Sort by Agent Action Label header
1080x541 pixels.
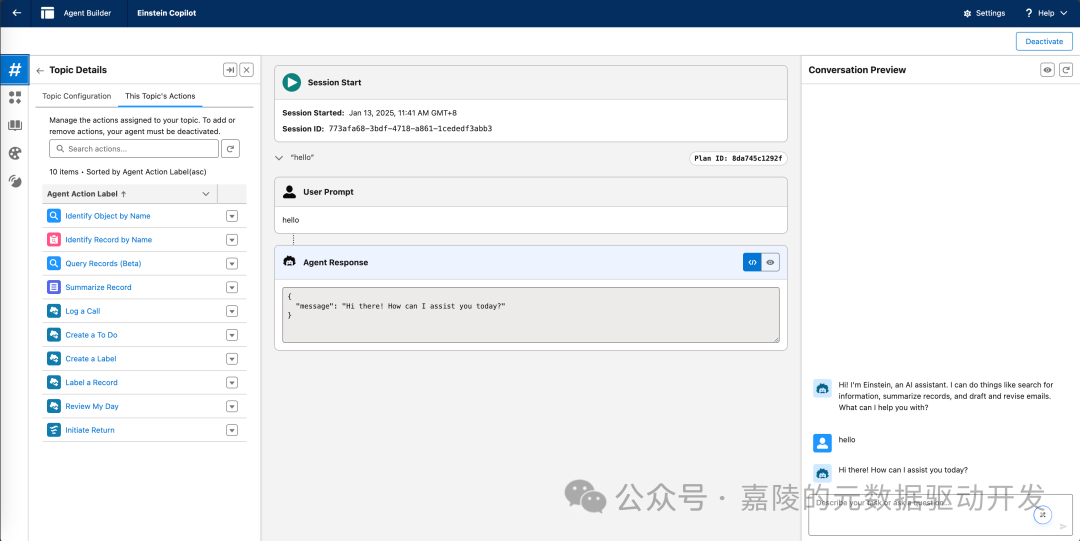pyautogui.click(x=86, y=194)
